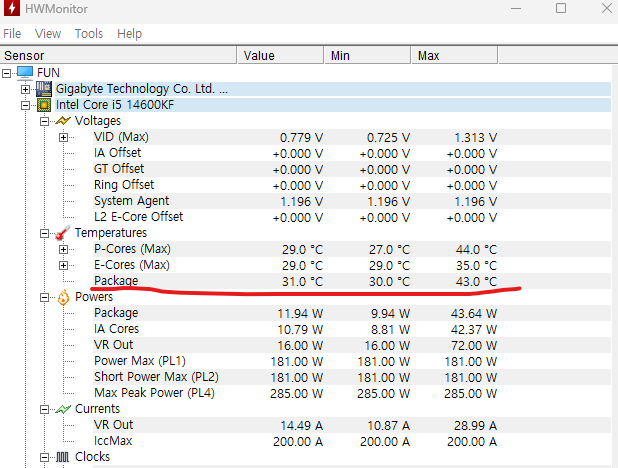Collapse the Intel Core i5 14600KF node
618x468 pixels.
pos(26,105)
